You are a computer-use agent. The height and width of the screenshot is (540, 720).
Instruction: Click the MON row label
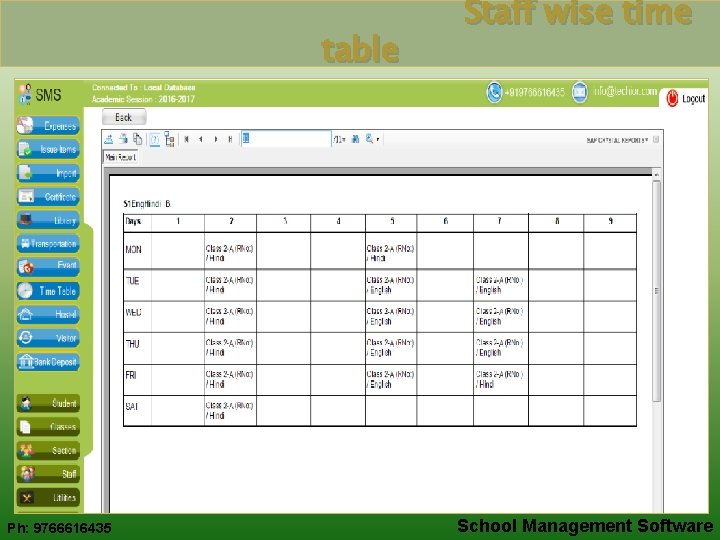(134, 250)
